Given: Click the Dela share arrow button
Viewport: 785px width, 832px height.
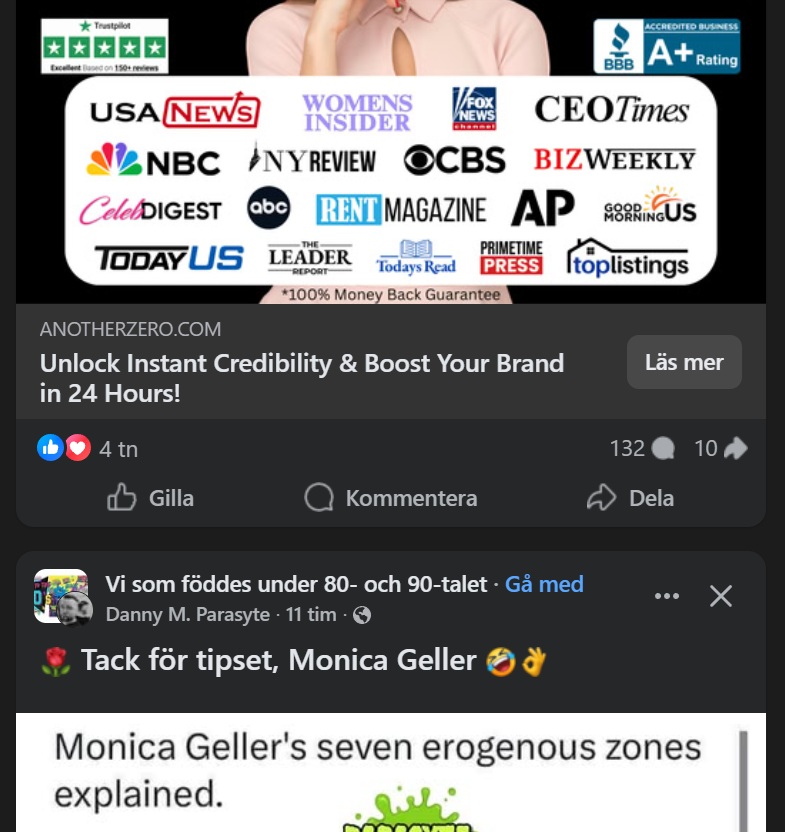Looking at the screenshot, I should pyautogui.click(x=630, y=498).
